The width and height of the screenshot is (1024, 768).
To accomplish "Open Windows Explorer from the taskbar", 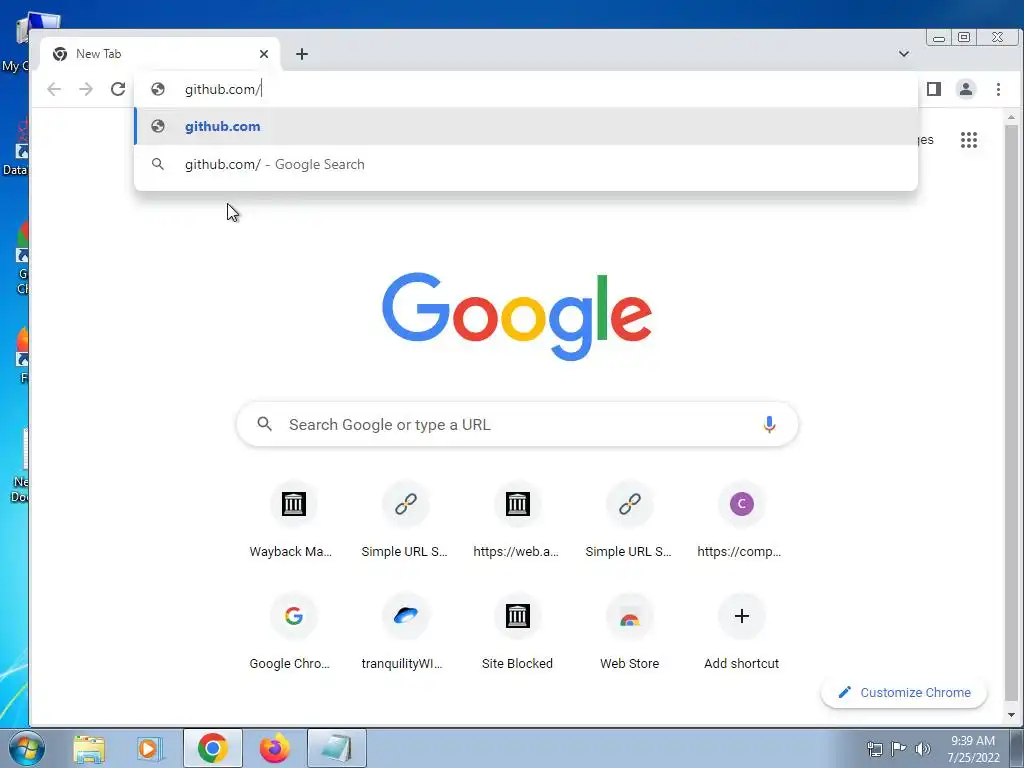I will [x=89, y=748].
